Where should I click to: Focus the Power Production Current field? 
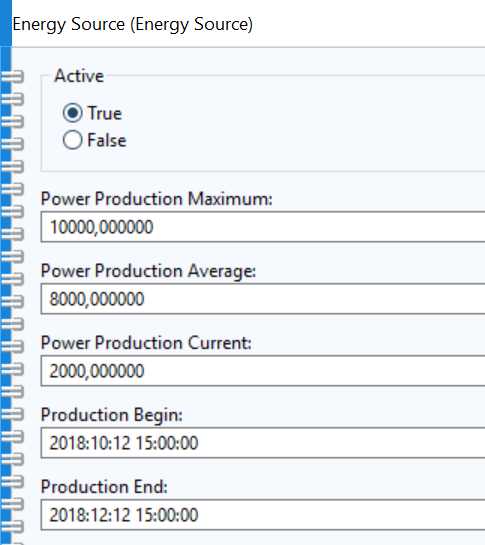pyautogui.click(x=263, y=371)
